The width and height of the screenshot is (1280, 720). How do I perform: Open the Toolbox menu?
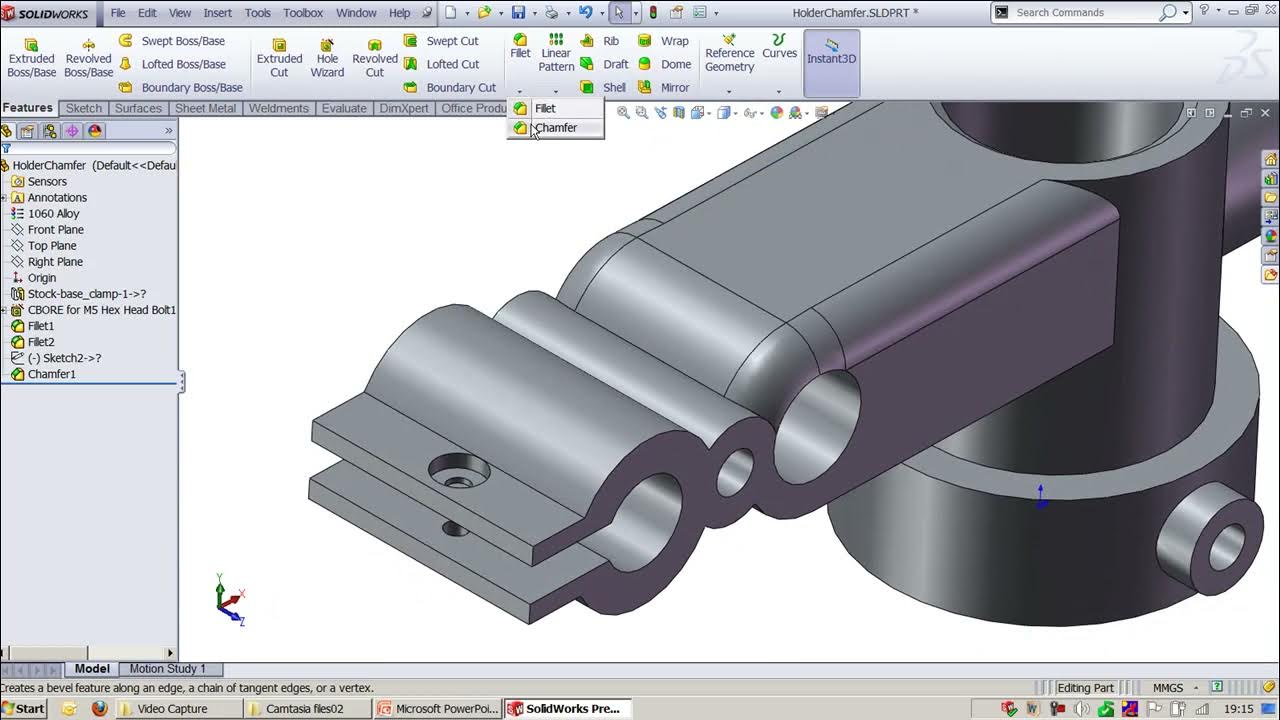point(303,13)
